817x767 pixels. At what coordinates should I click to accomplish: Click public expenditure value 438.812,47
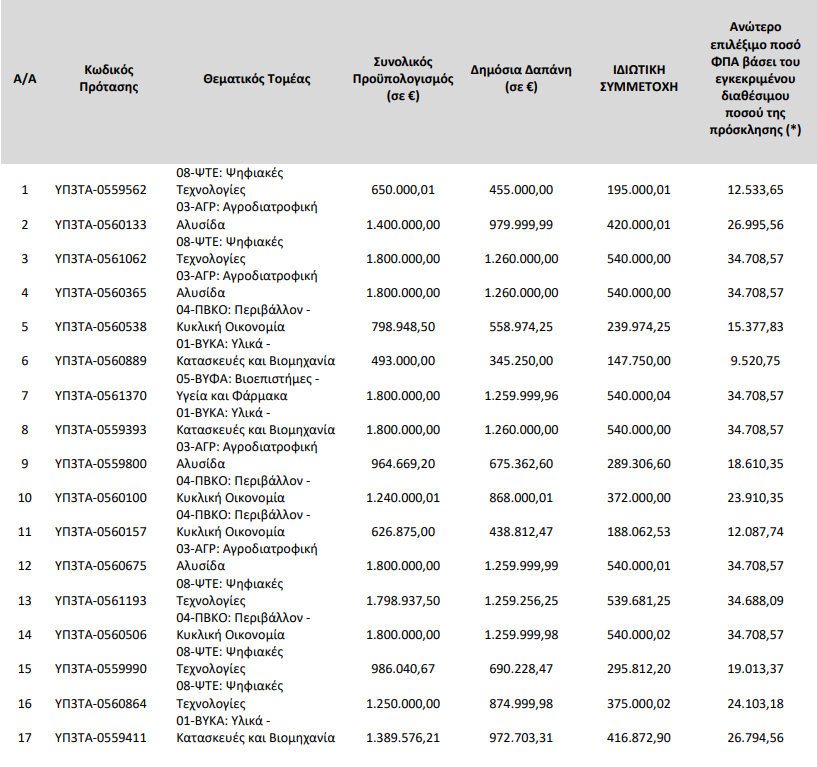pyautogui.click(x=521, y=532)
